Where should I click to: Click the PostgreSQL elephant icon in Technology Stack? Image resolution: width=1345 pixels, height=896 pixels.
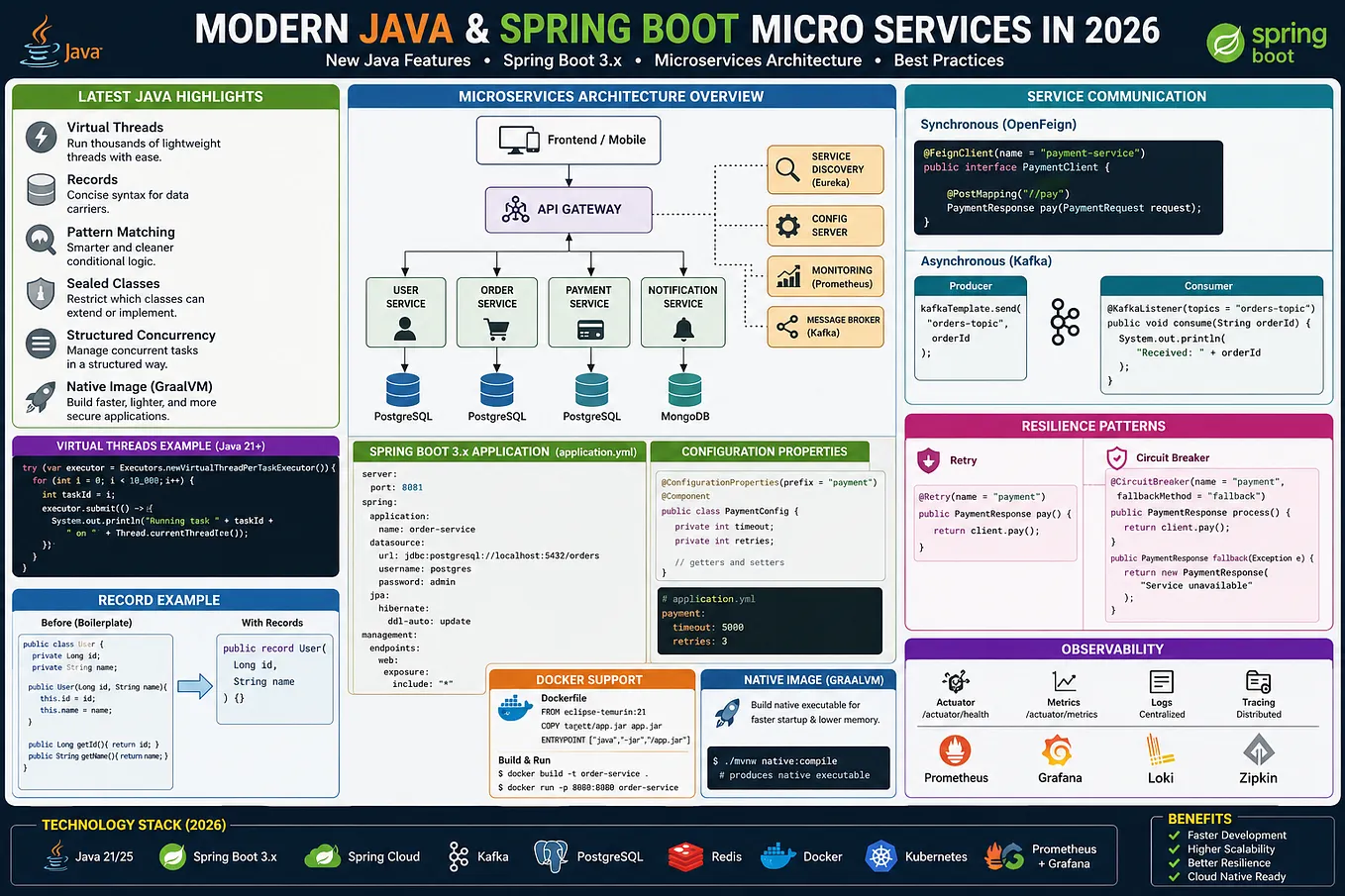pyautogui.click(x=550, y=856)
